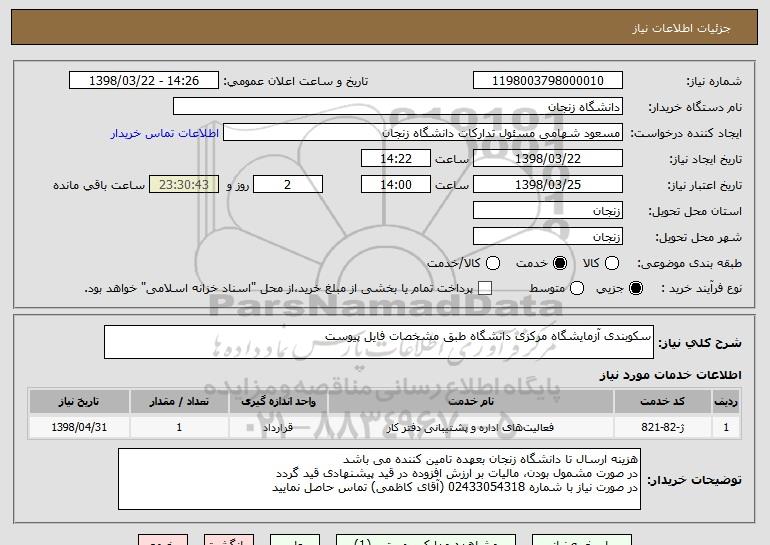Click the need date cell 1398/04/31
Screen dimensions: 770x545
[79, 427]
